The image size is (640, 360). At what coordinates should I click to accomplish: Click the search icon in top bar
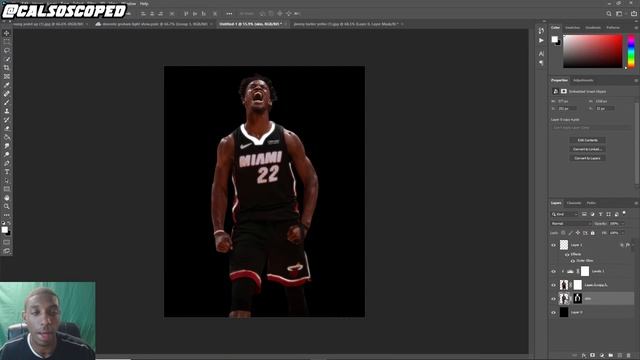[x=609, y=13]
